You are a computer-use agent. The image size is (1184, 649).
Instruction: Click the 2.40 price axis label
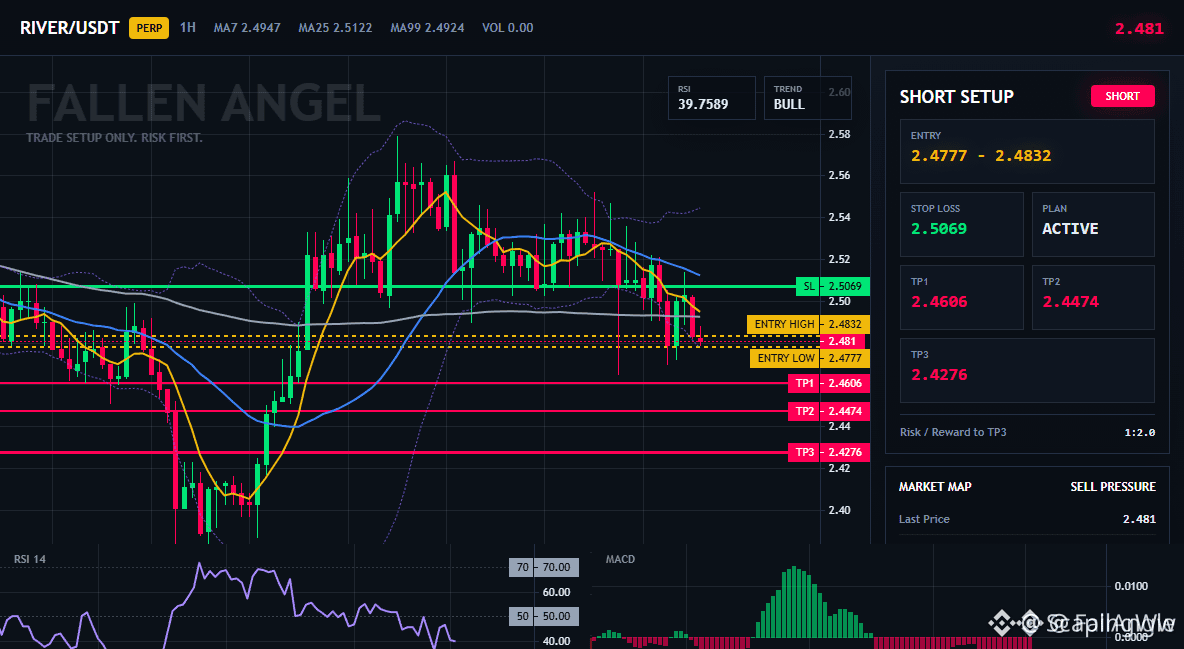tap(839, 510)
